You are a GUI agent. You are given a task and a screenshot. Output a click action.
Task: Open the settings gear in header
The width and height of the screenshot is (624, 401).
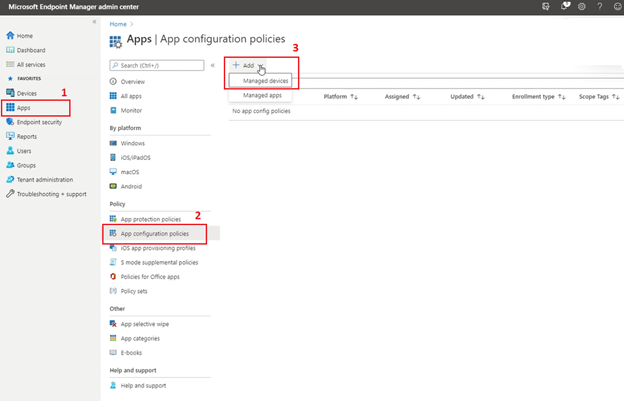(582, 6)
